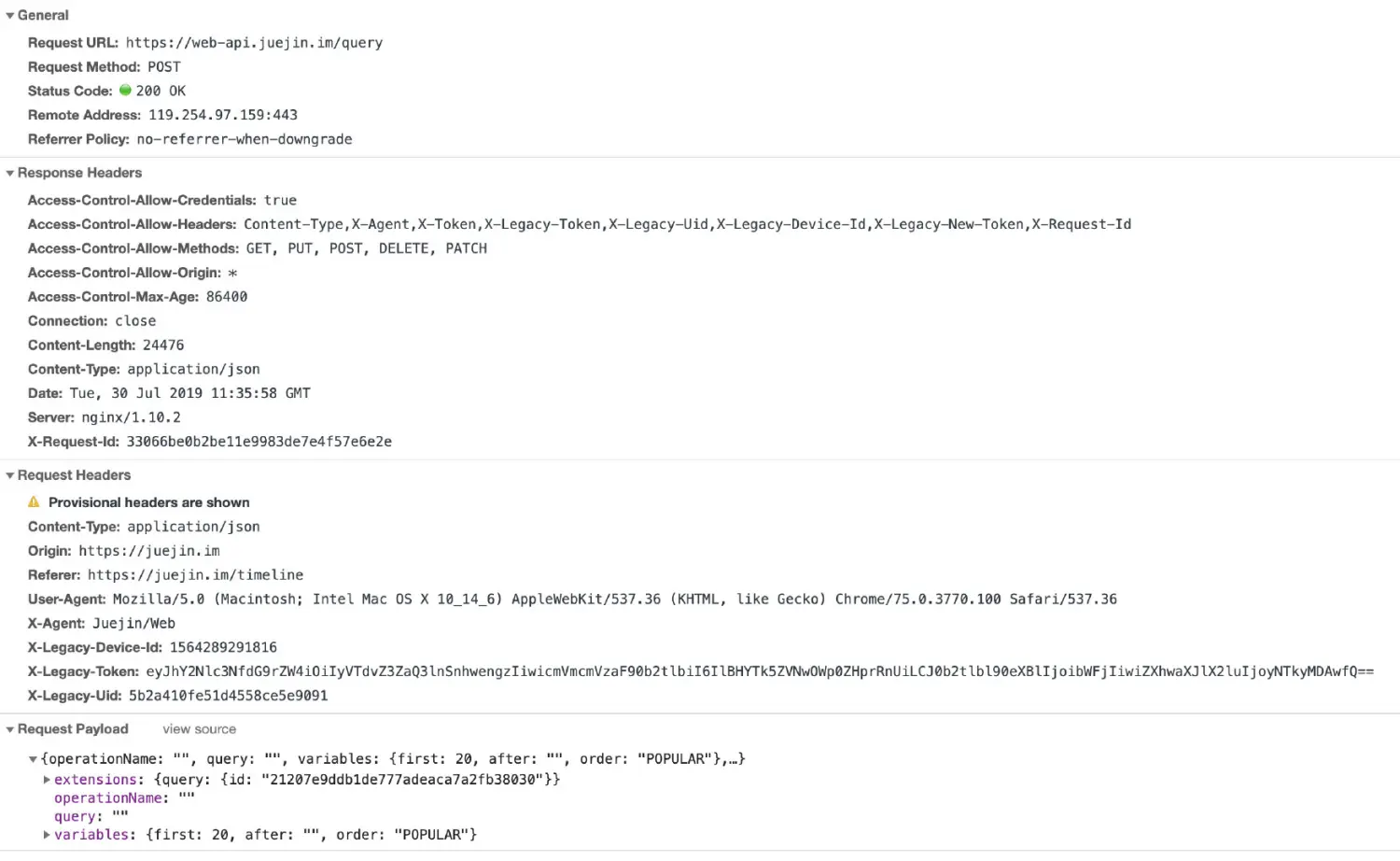Click the Referer value juejin.im/timeline

[x=195, y=575]
